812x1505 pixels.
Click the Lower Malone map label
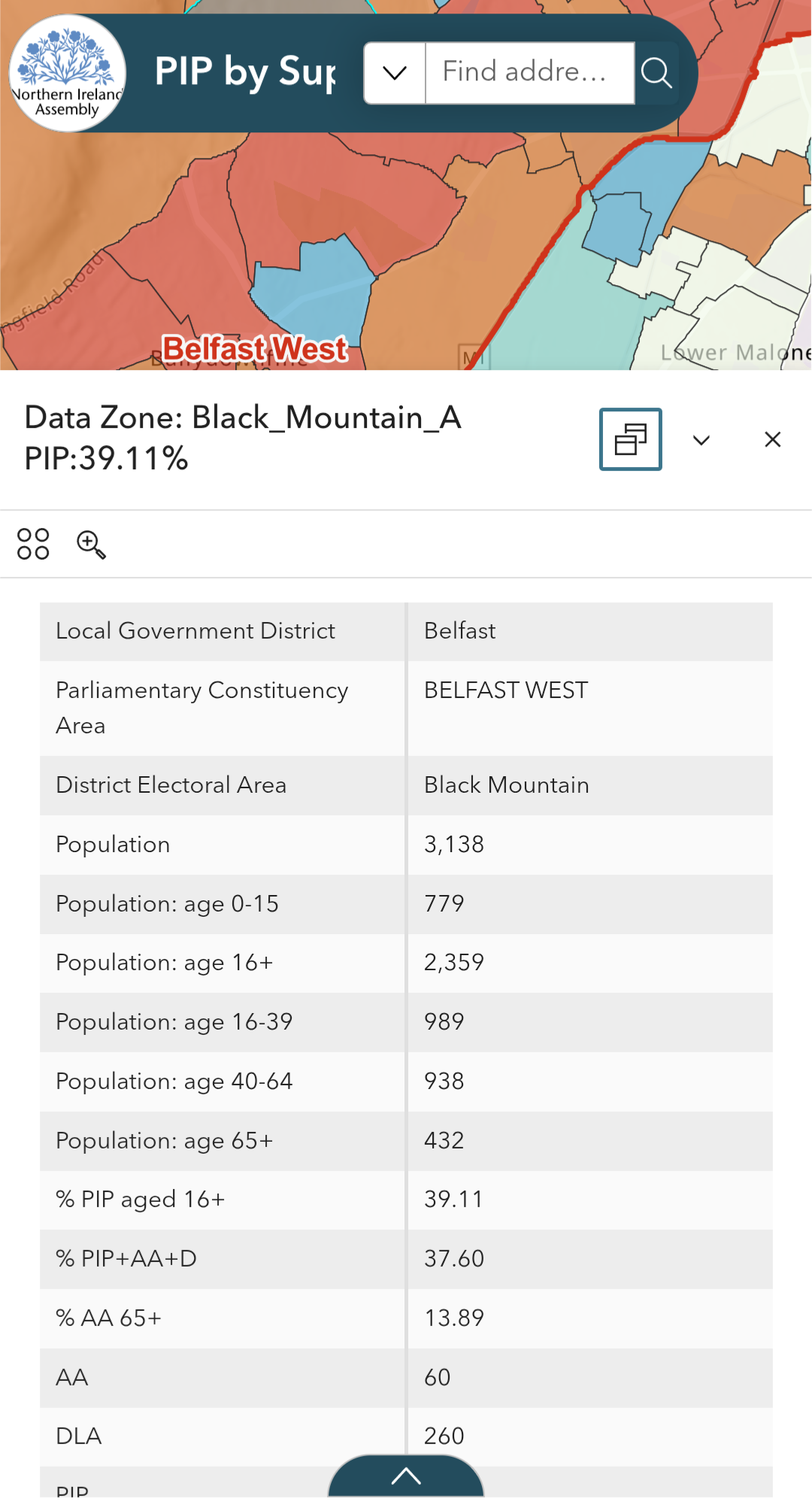coord(735,352)
